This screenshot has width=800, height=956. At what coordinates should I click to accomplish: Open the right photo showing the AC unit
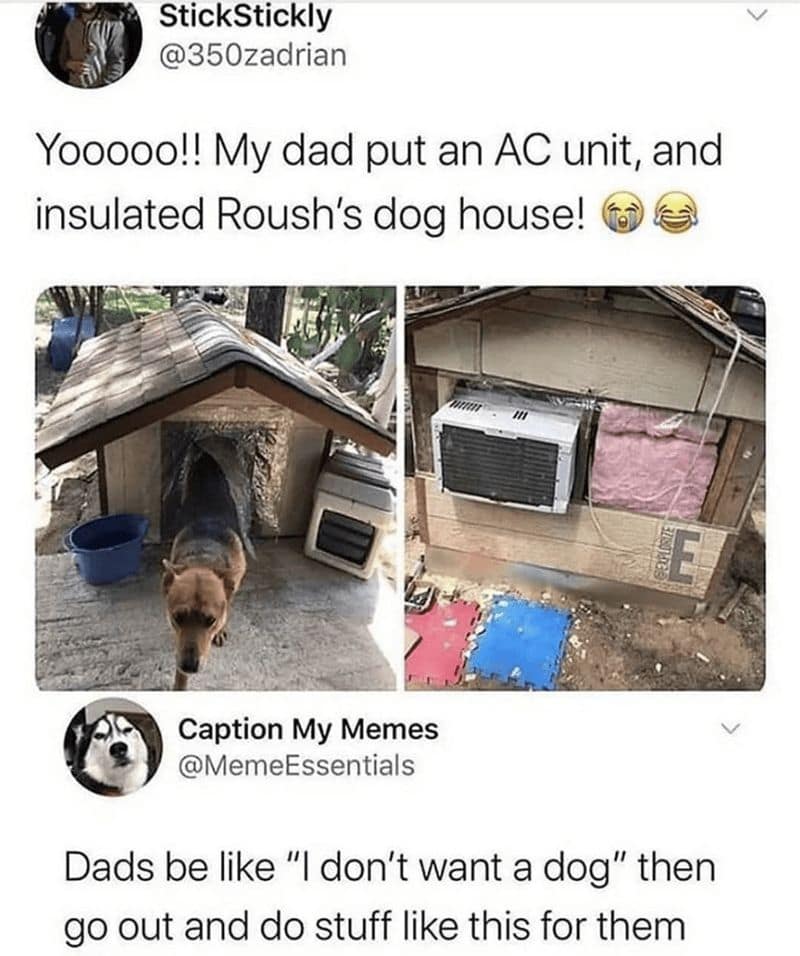click(585, 488)
